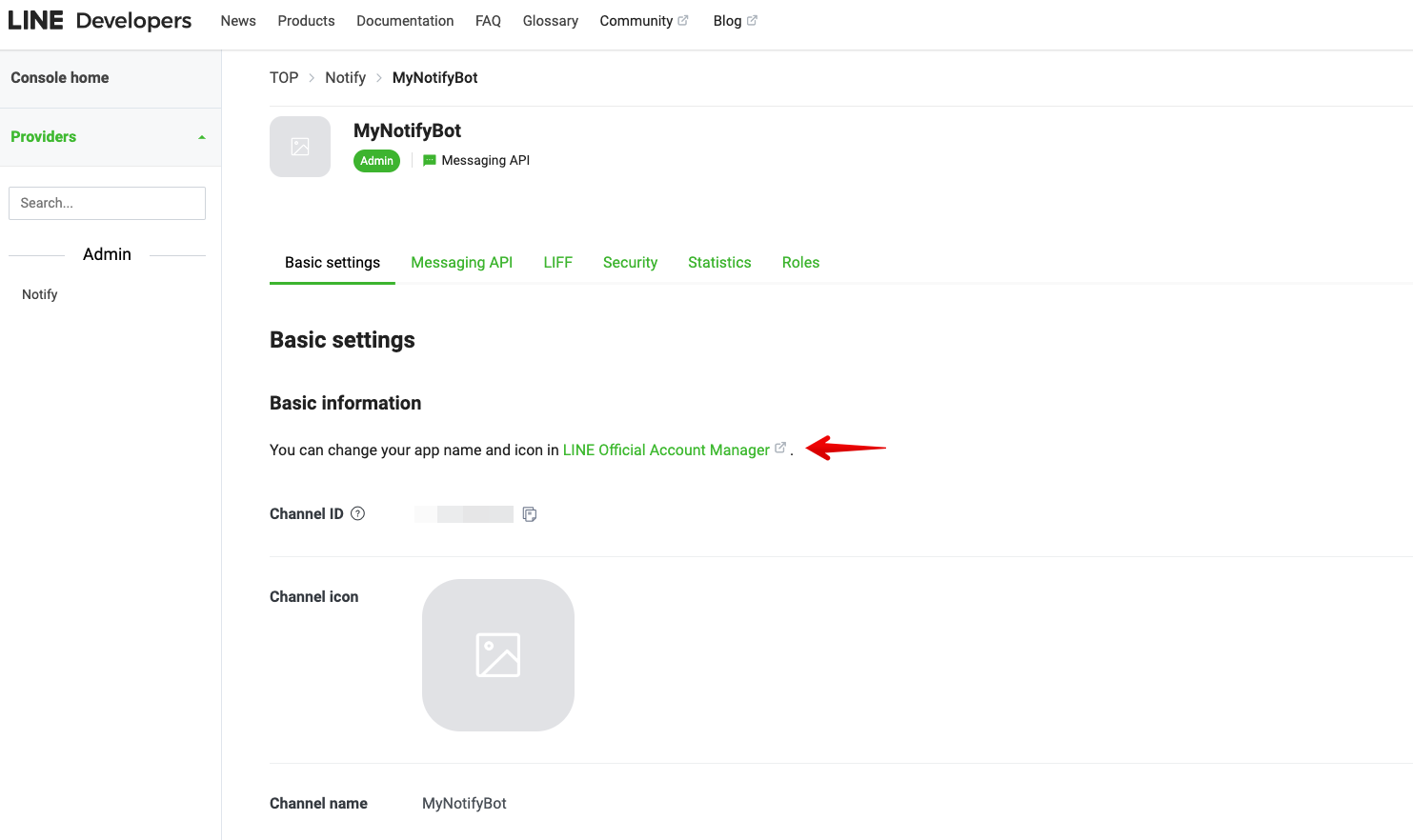Navigate to Notify in breadcrumb
This screenshot has height=840, width=1413.
345,78
